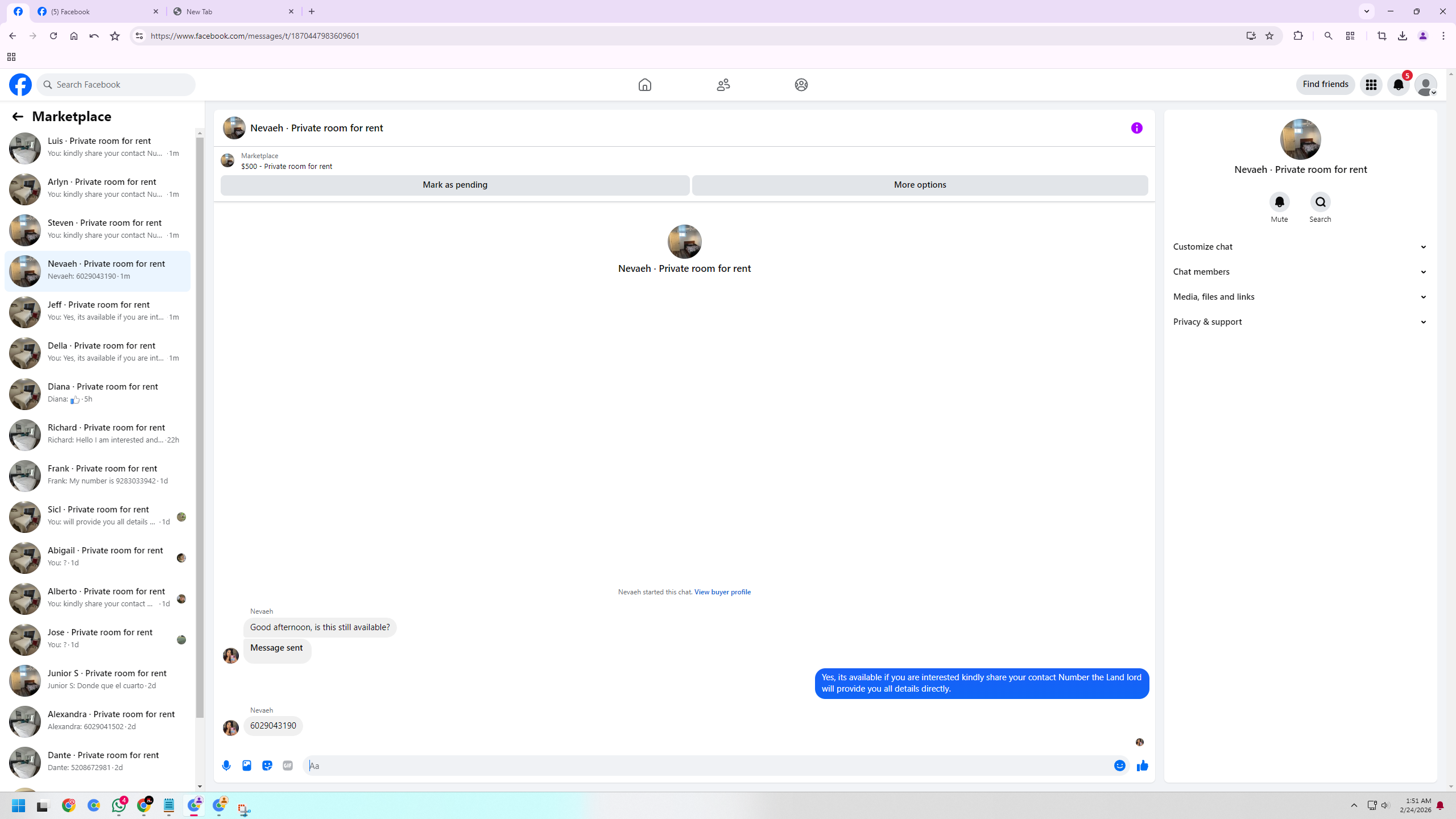The height and width of the screenshot is (819, 1456).
Task: Open the View buyer profile link
Action: (x=722, y=592)
